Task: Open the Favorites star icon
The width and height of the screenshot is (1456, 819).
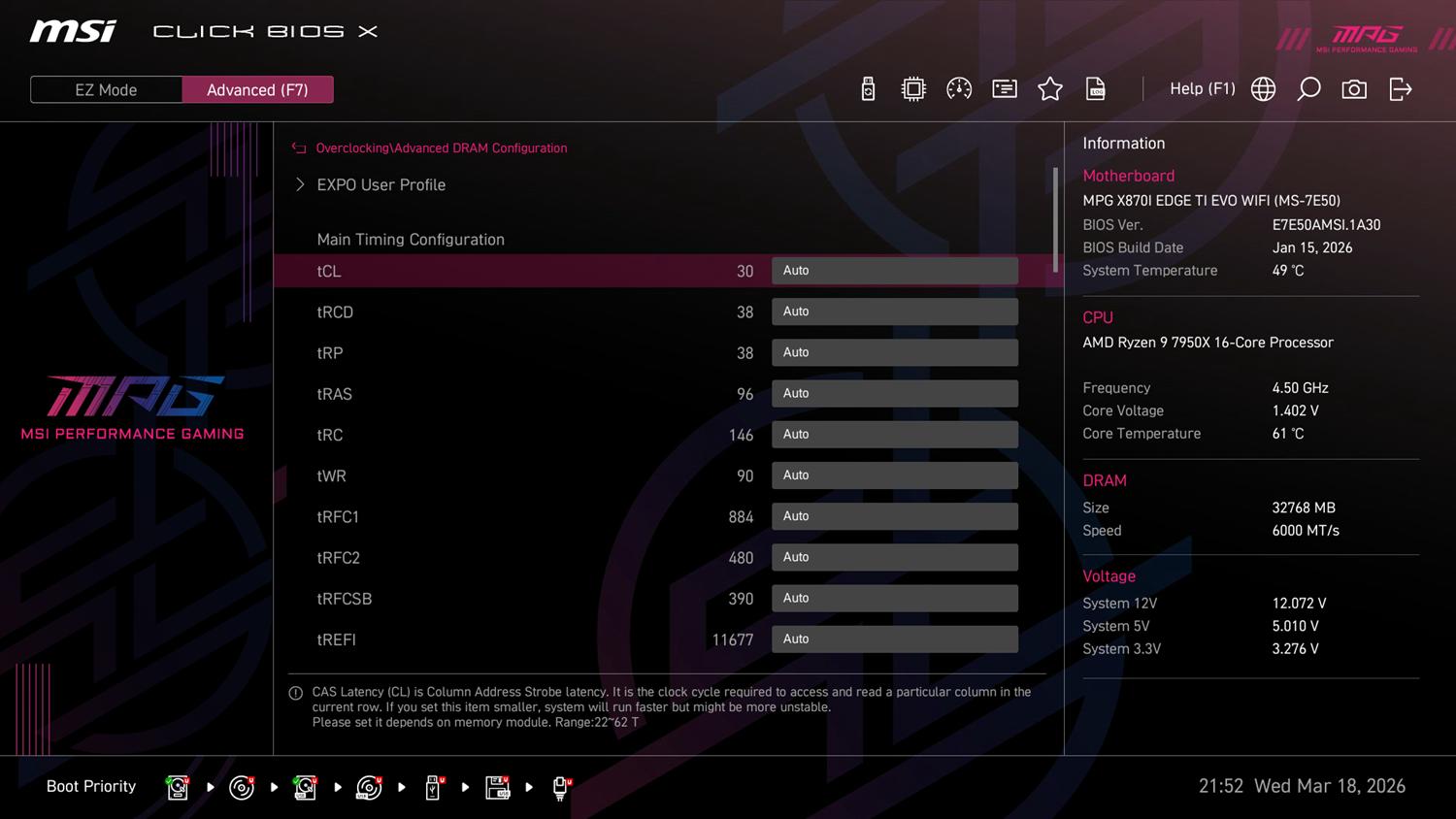Action: 1049,89
